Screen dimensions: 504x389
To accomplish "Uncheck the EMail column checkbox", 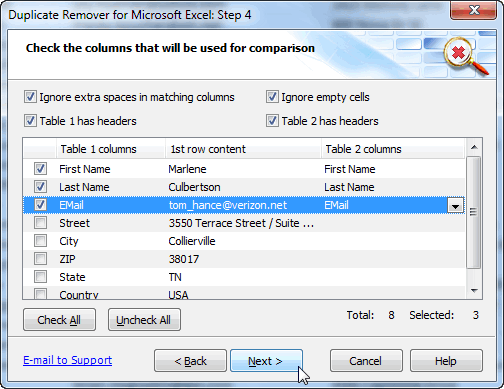I will 40,205.
